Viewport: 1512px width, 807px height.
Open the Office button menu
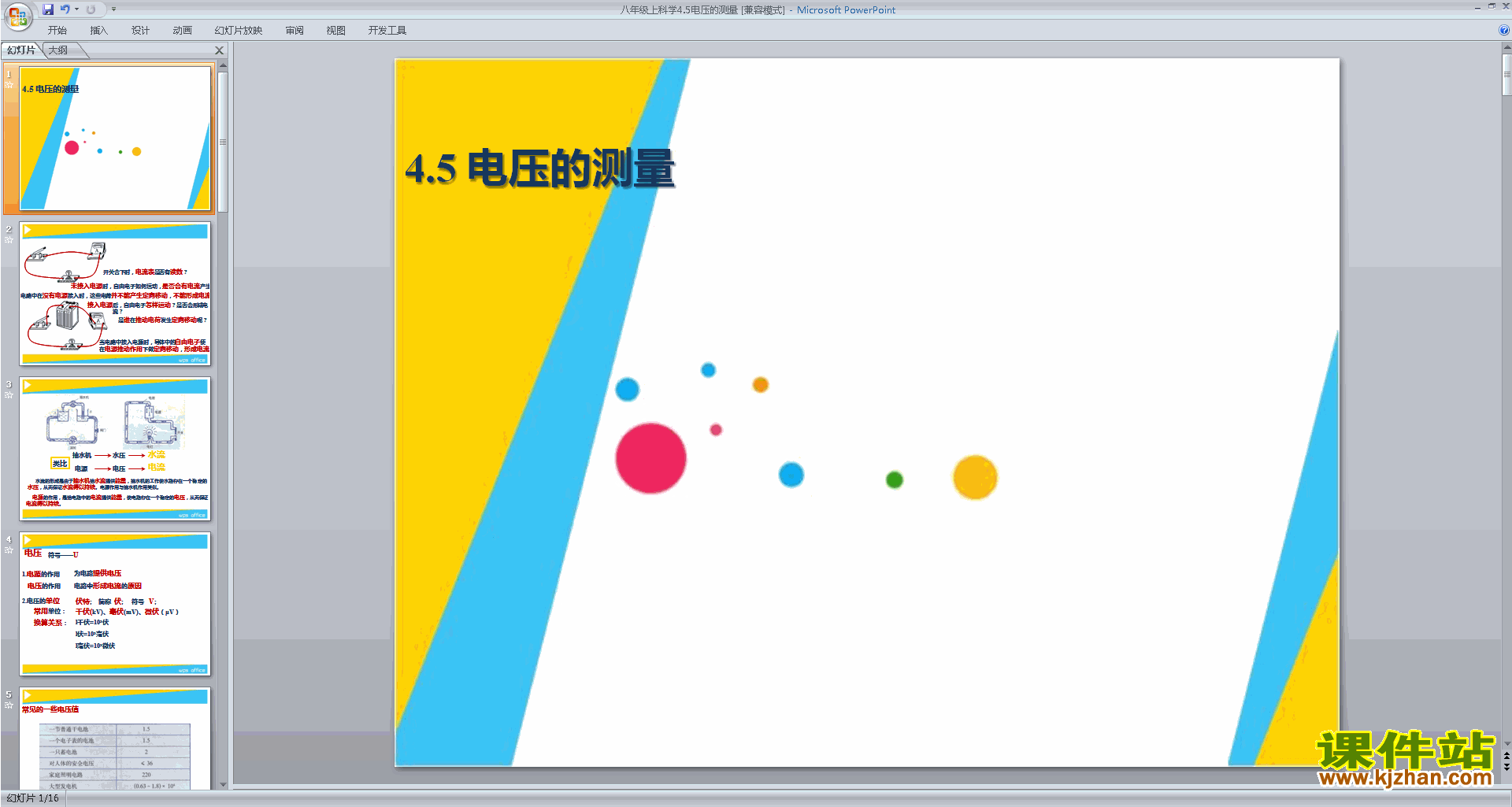pos(17,16)
